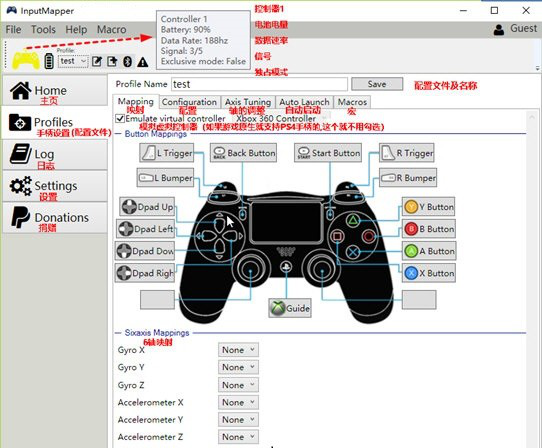Click the A Button mapping

tap(429, 251)
